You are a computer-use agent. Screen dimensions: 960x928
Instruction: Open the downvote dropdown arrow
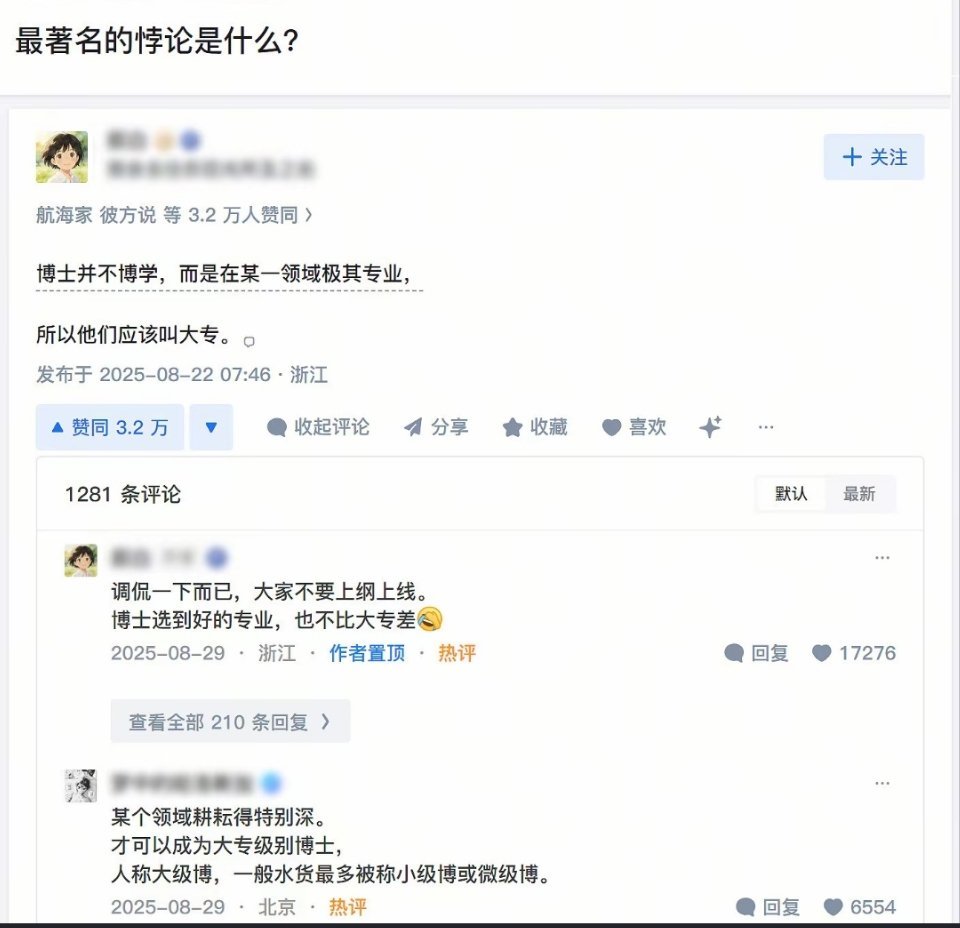pos(211,427)
